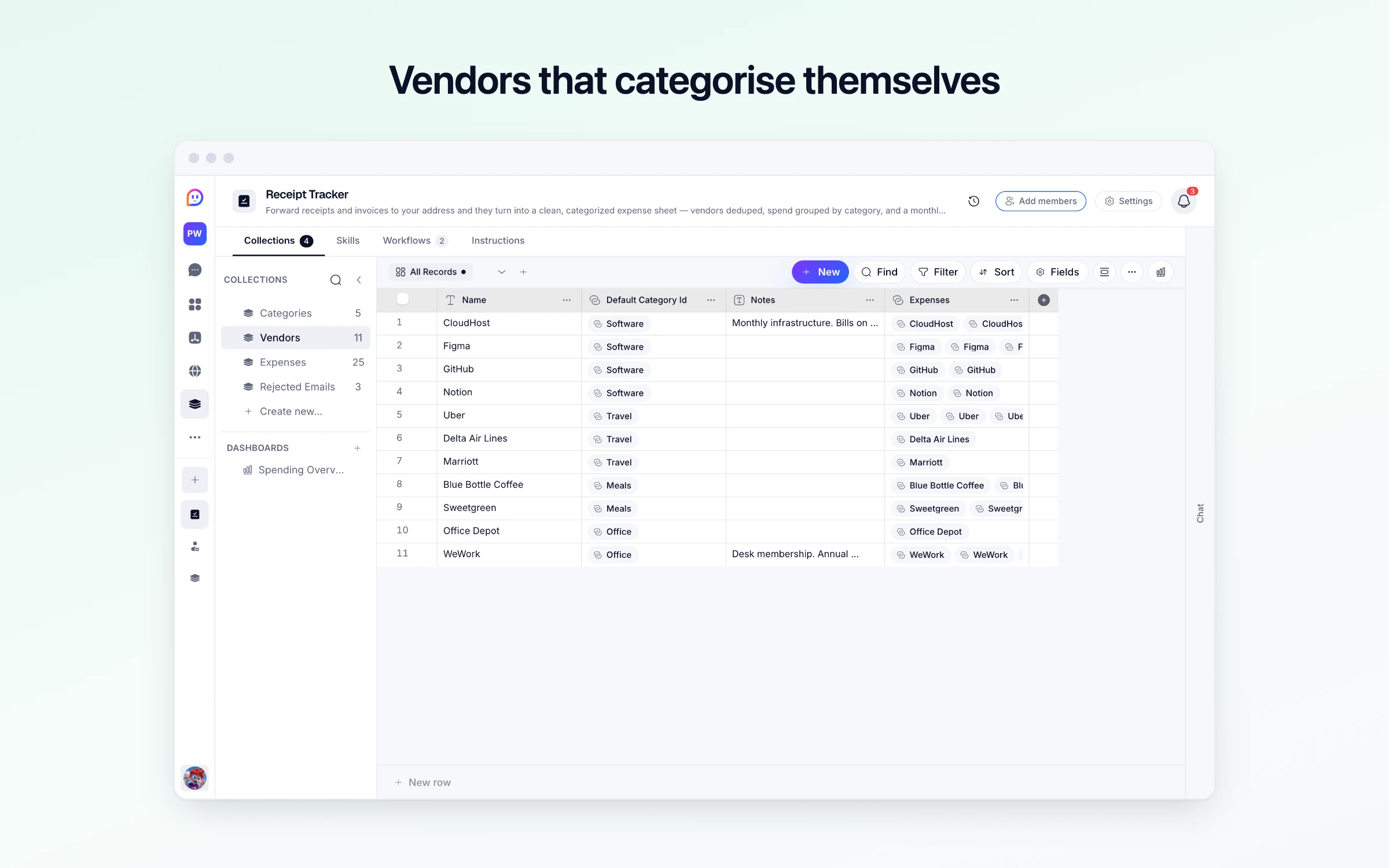Open the Filter button
This screenshot has height=868, width=1389.
point(938,272)
